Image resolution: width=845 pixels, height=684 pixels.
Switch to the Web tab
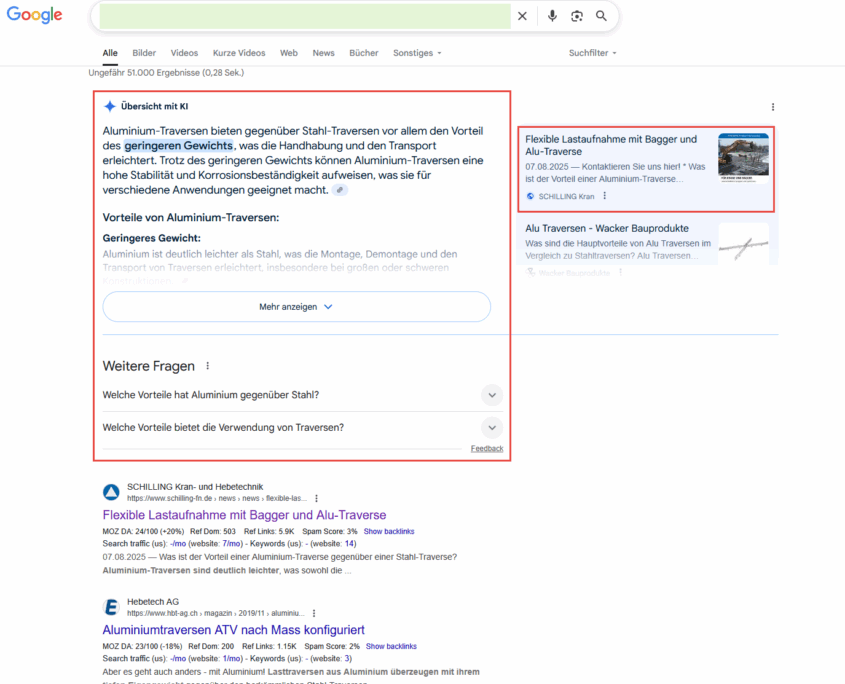tap(289, 53)
